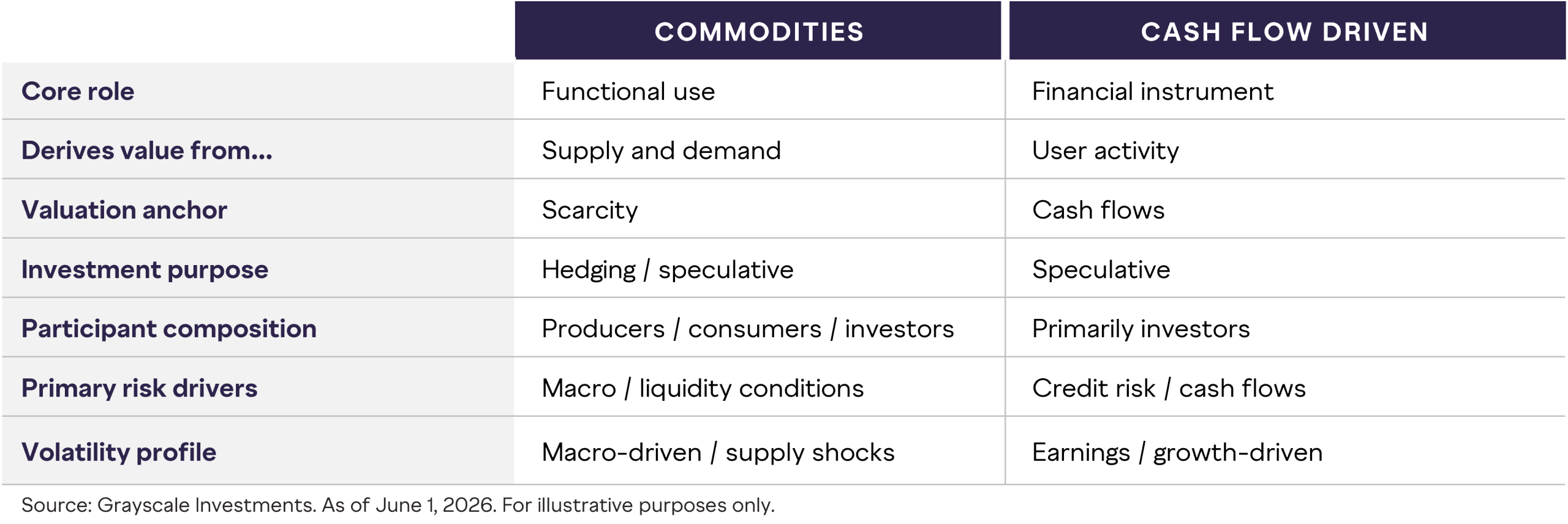Click the Scarcity cell
This screenshot has width=1568, height=524.
coord(590,210)
